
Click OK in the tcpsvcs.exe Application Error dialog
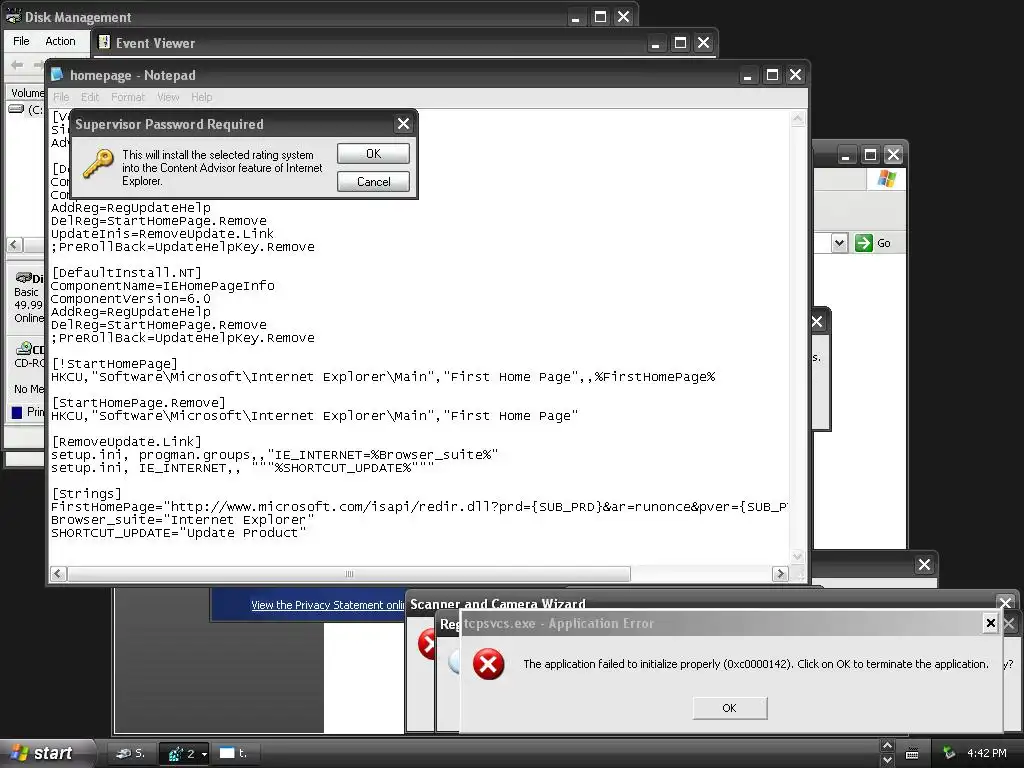click(729, 708)
